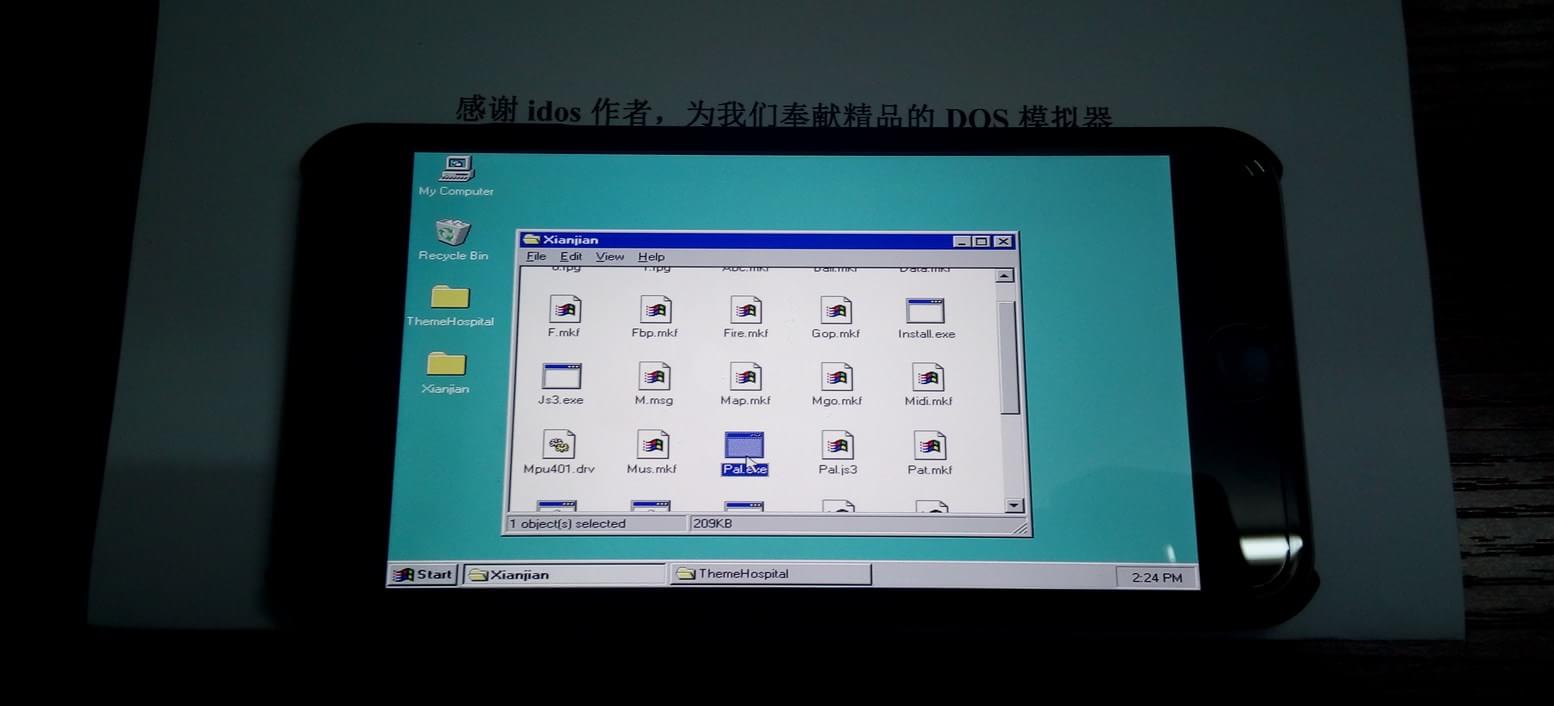Image resolution: width=1554 pixels, height=706 pixels.
Task: Click the scrollbar up arrow in Xianjian window
Action: [1005, 275]
